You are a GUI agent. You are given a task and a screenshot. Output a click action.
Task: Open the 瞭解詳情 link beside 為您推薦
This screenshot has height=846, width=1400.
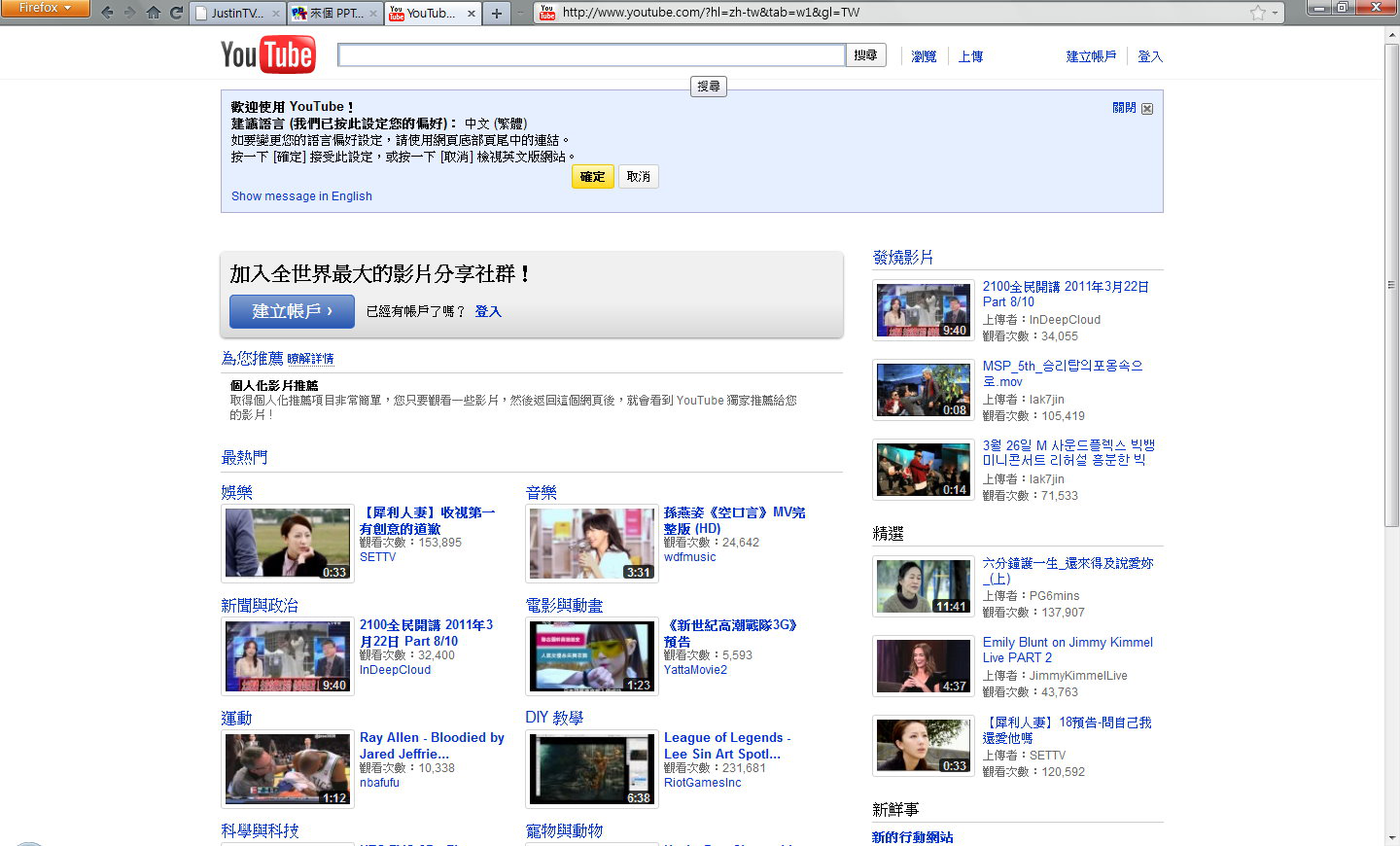click(x=310, y=359)
